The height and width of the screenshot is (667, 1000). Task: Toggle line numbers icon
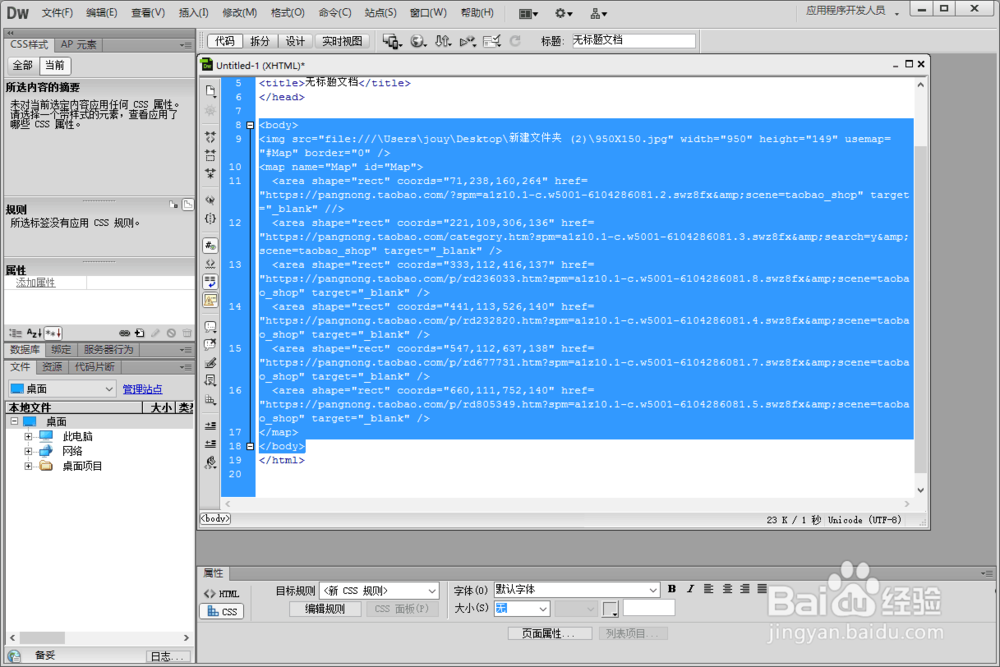click(x=210, y=246)
